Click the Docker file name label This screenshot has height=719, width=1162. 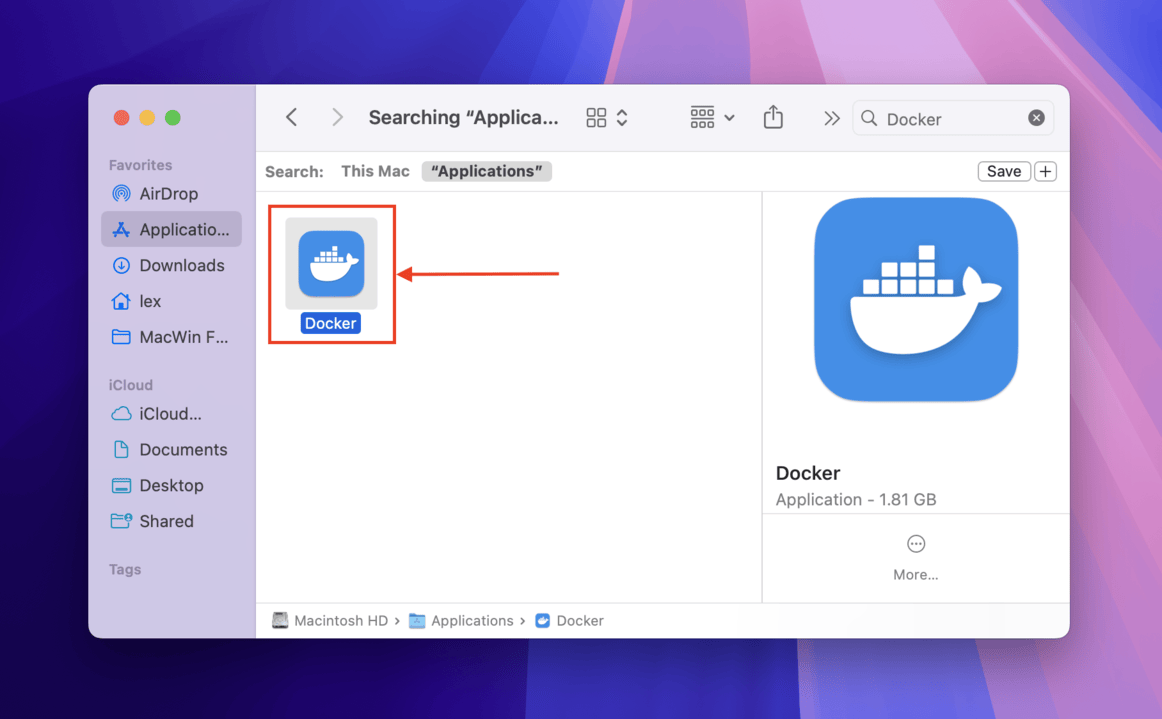point(331,323)
